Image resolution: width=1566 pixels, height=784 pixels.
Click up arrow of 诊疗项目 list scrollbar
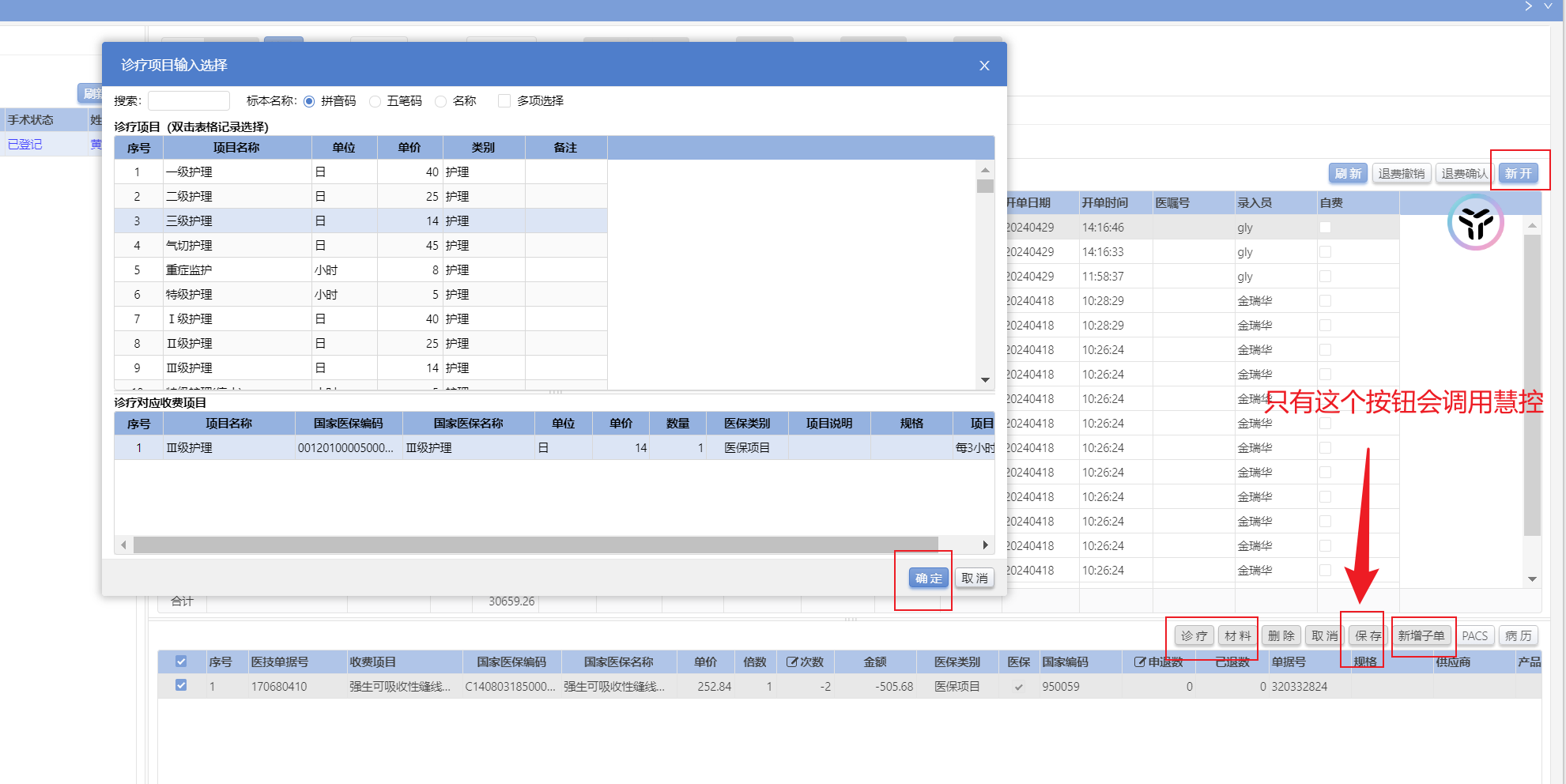pyautogui.click(x=985, y=170)
